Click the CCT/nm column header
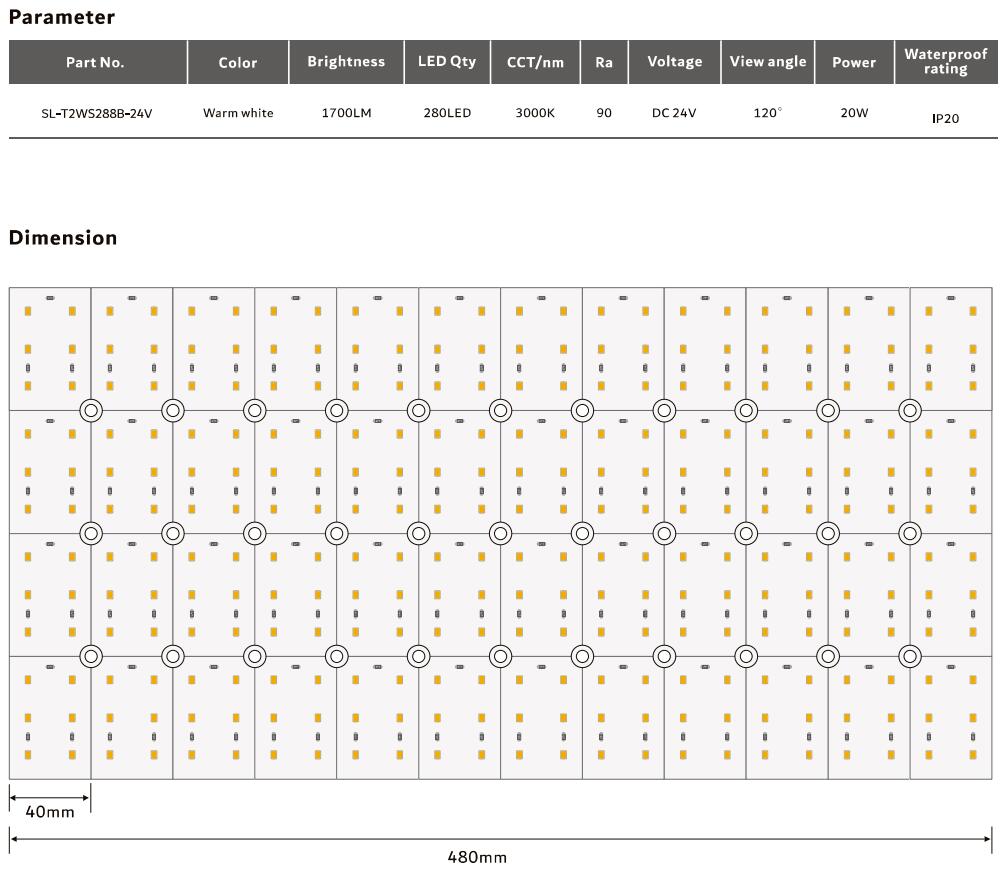This screenshot has height=874, width=1000. pyautogui.click(x=535, y=62)
